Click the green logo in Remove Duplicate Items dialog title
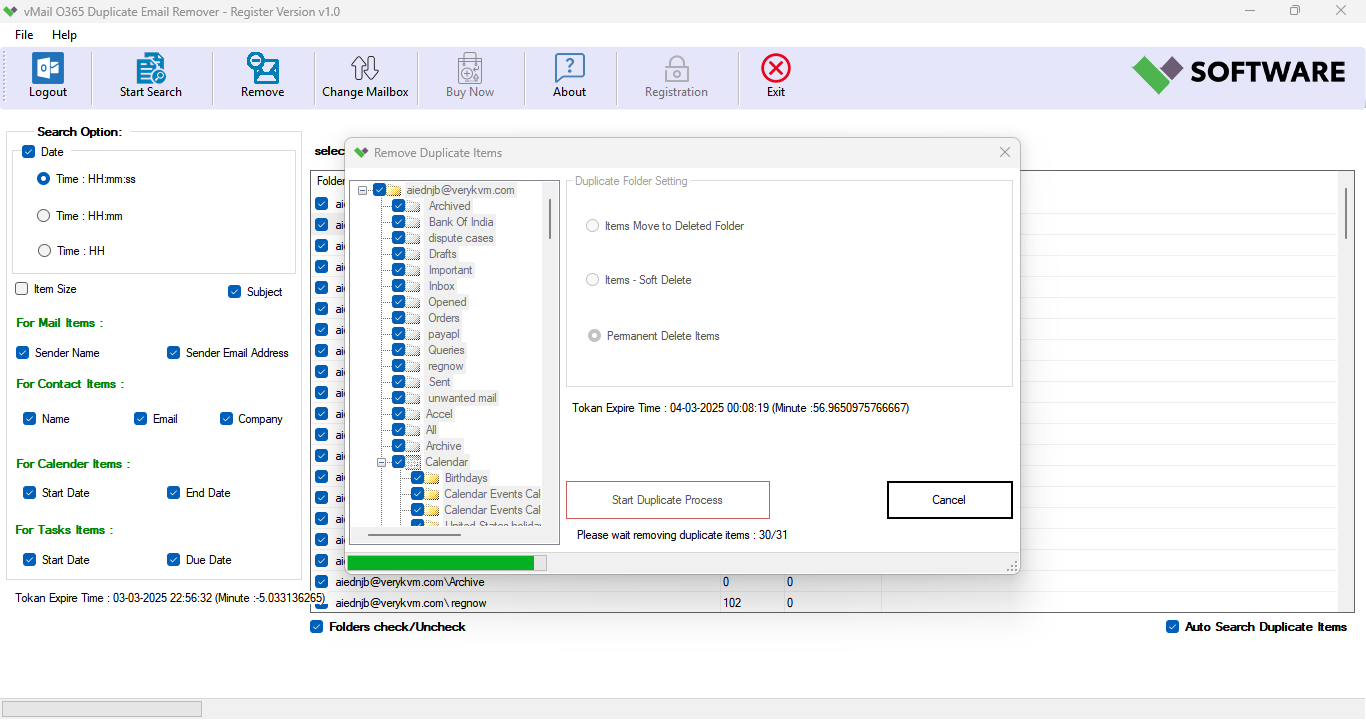The image size is (1366, 720). [x=361, y=153]
